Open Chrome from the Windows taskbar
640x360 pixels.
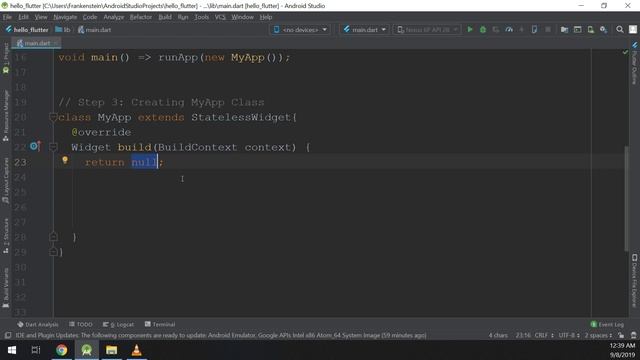pos(62,350)
